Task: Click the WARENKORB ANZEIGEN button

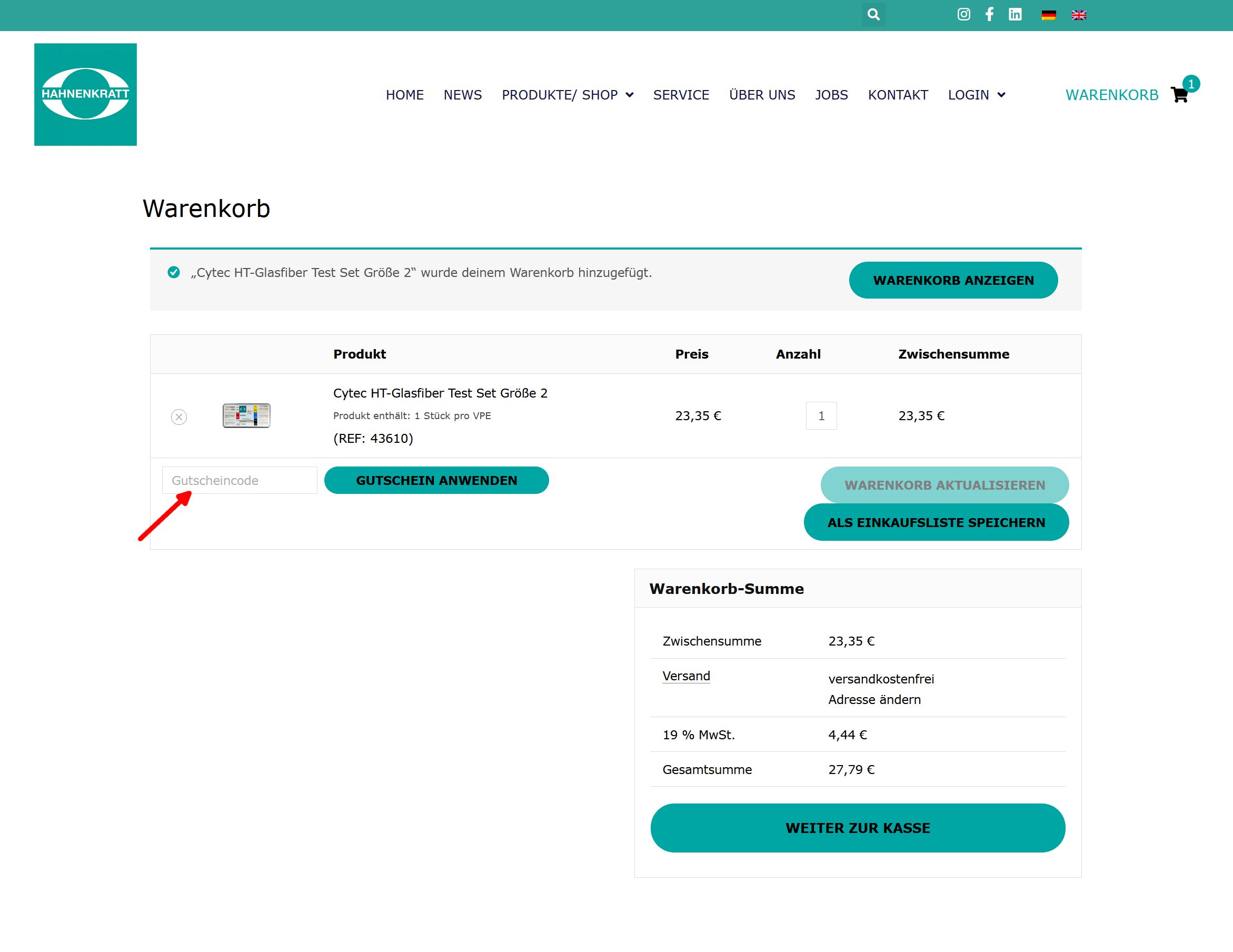Action: coord(953,280)
